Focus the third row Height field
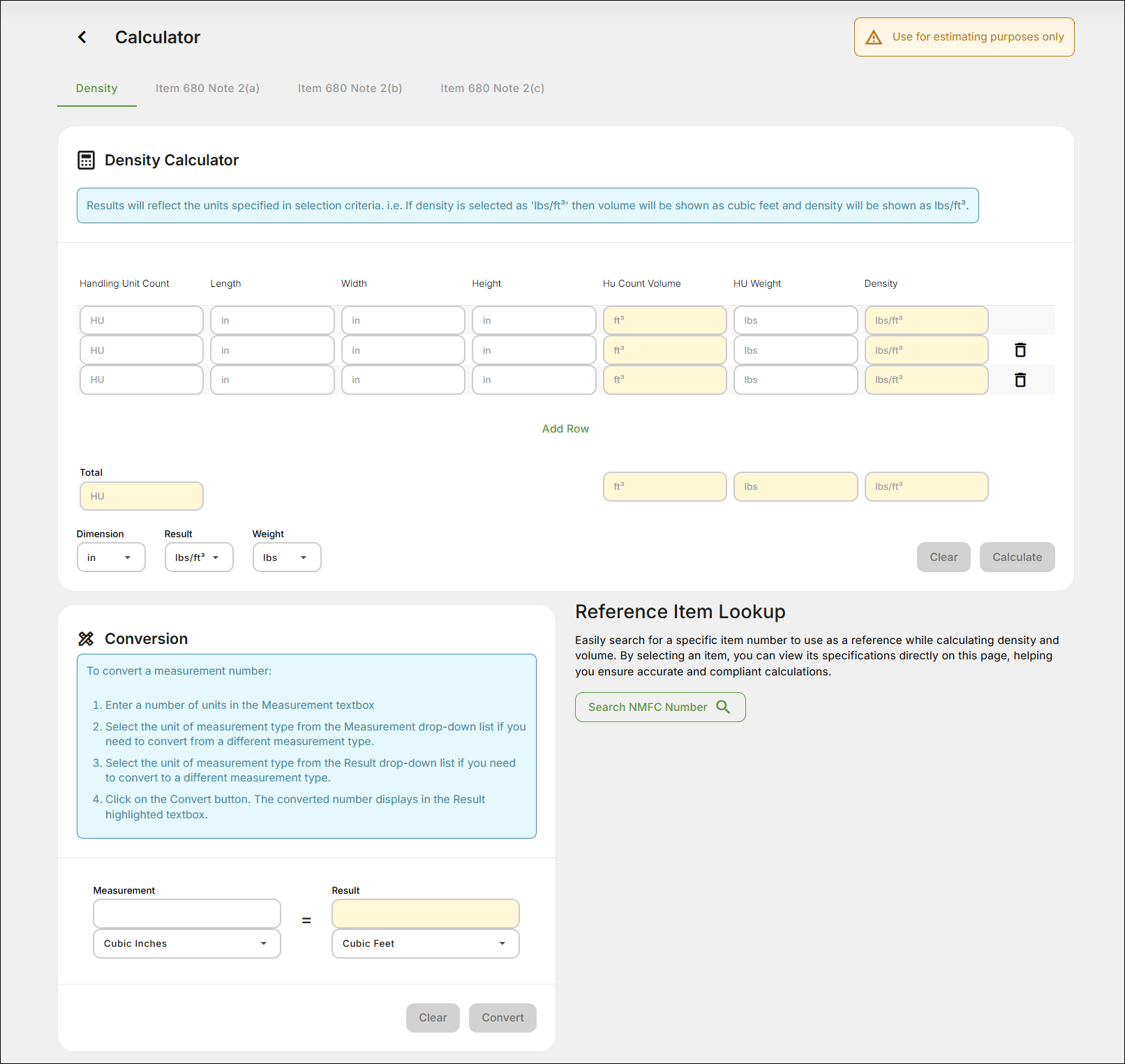Screen dimensions: 1125x1064 click(534, 380)
